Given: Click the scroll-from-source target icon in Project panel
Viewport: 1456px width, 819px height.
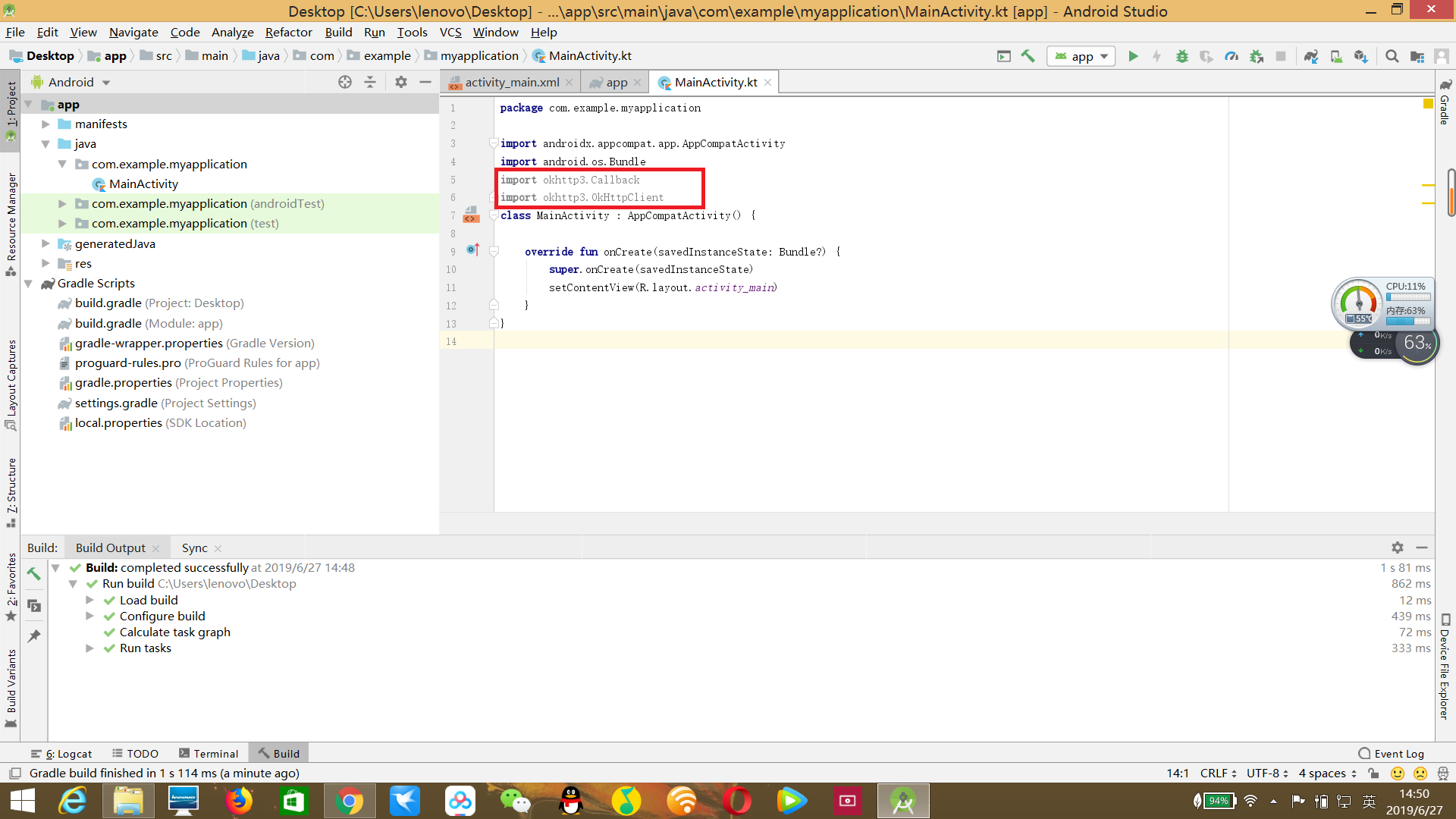Looking at the screenshot, I should click(x=345, y=82).
